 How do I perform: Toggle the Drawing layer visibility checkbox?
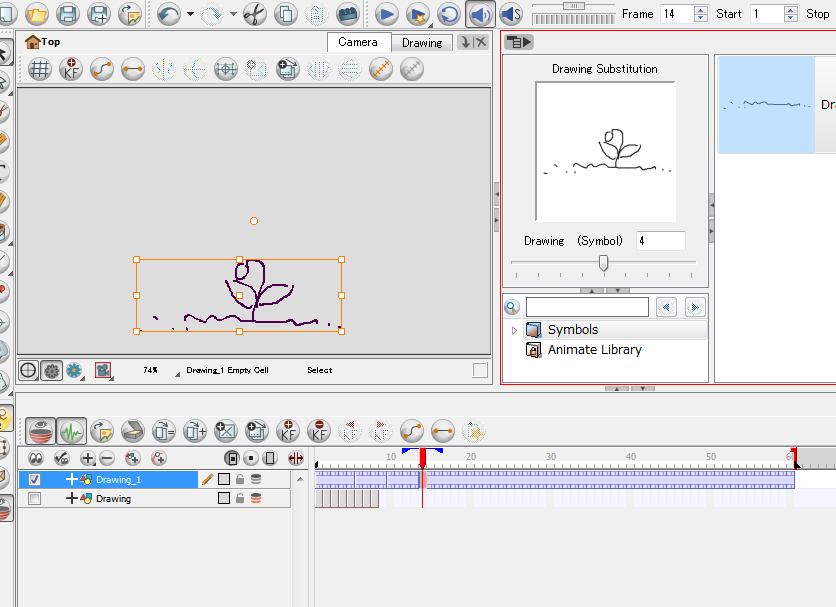tap(35, 499)
